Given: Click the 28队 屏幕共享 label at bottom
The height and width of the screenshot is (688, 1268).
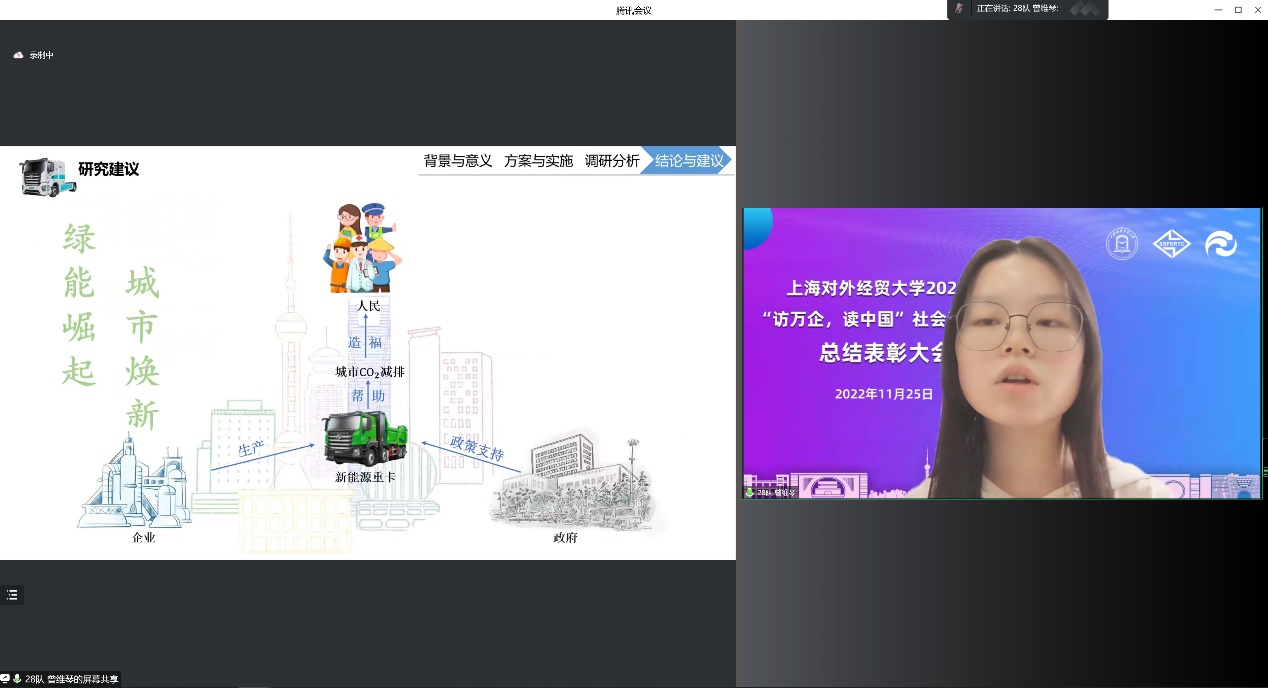Looking at the screenshot, I should (x=71, y=679).
